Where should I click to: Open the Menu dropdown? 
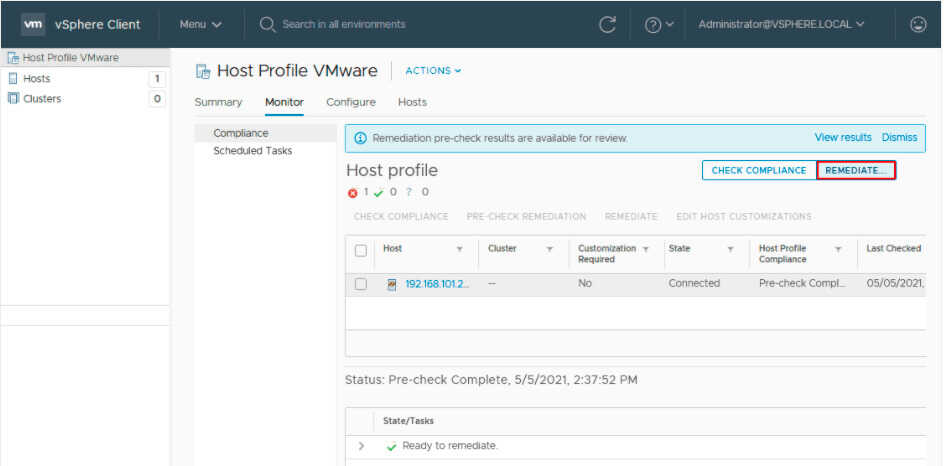tap(200, 25)
